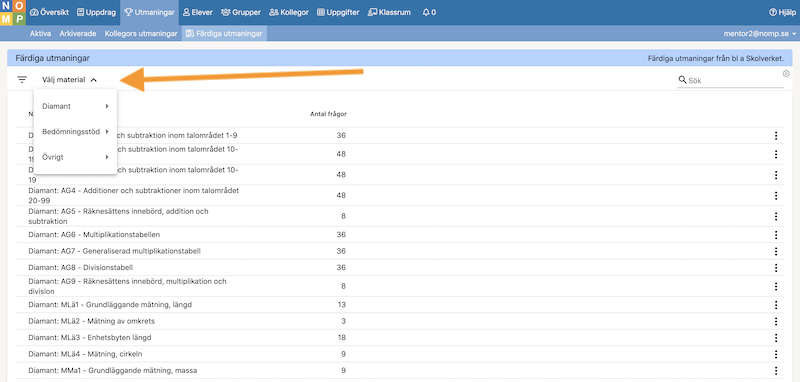Open the Hjälp help link
Image resolution: width=800 pixels, height=382 pixels.
click(782, 12)
